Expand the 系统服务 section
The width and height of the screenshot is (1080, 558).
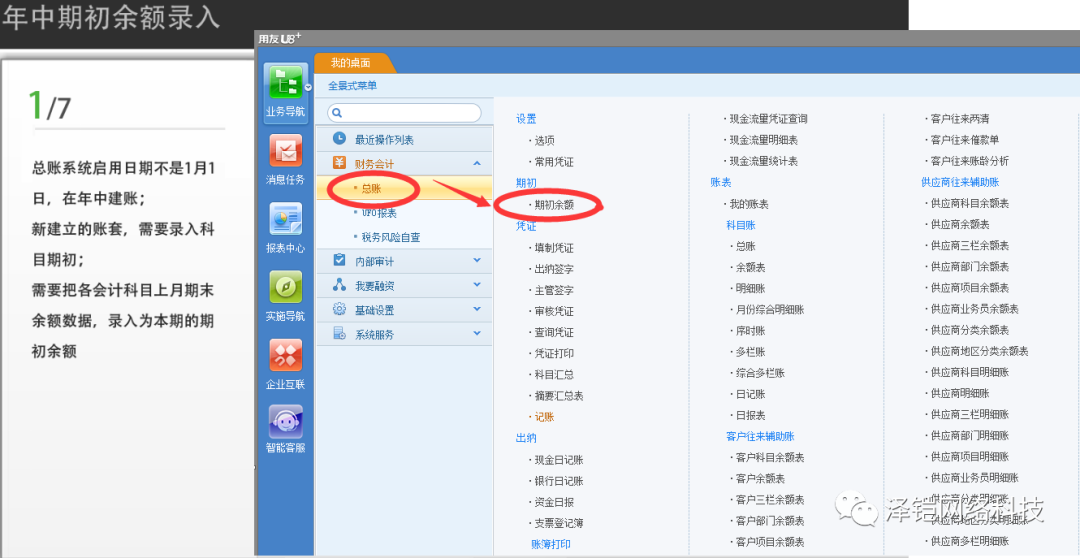477,334
